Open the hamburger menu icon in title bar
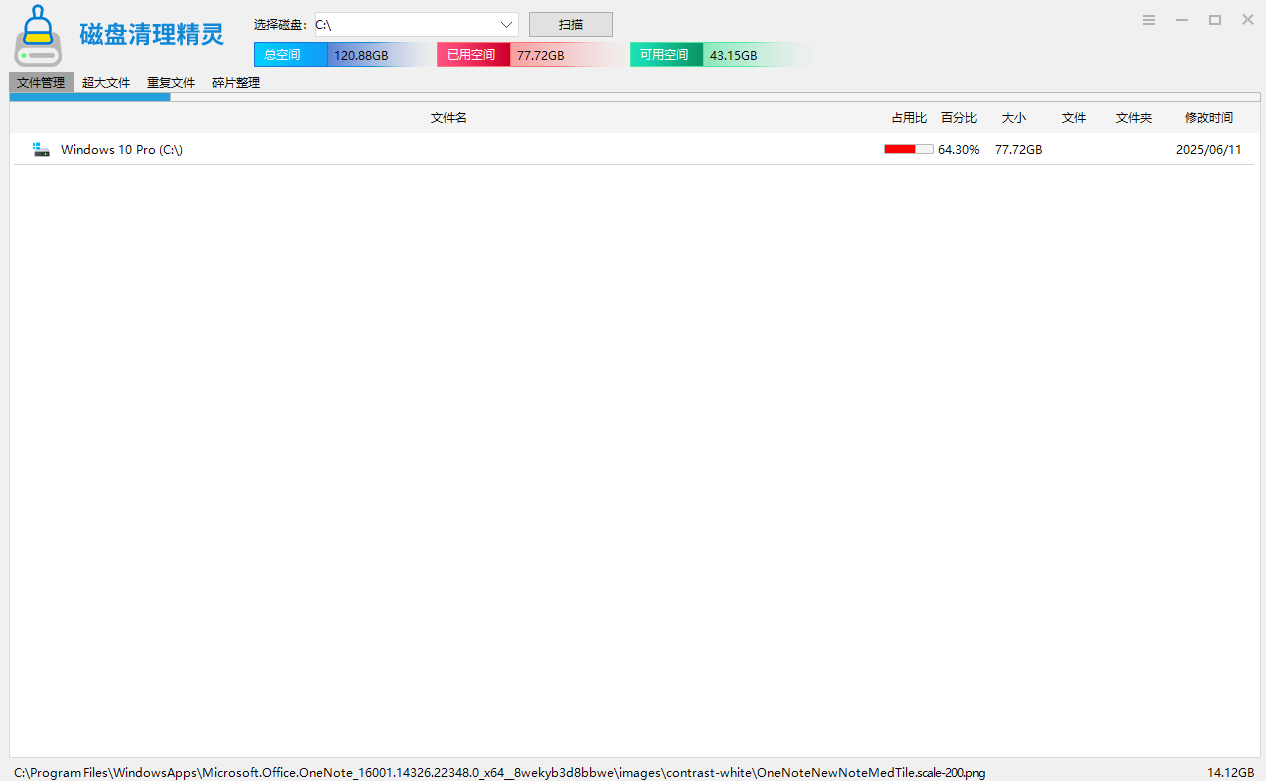Viewport: 1266px width, 781px height. (x=1149, y=20)
